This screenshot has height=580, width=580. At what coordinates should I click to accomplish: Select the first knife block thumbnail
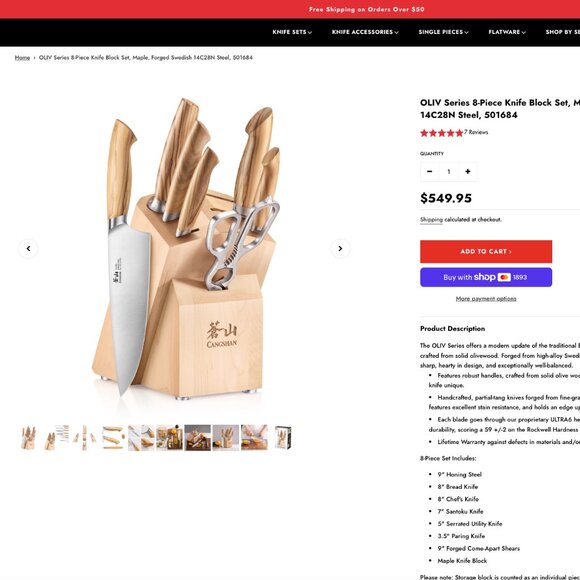point(28,438)
